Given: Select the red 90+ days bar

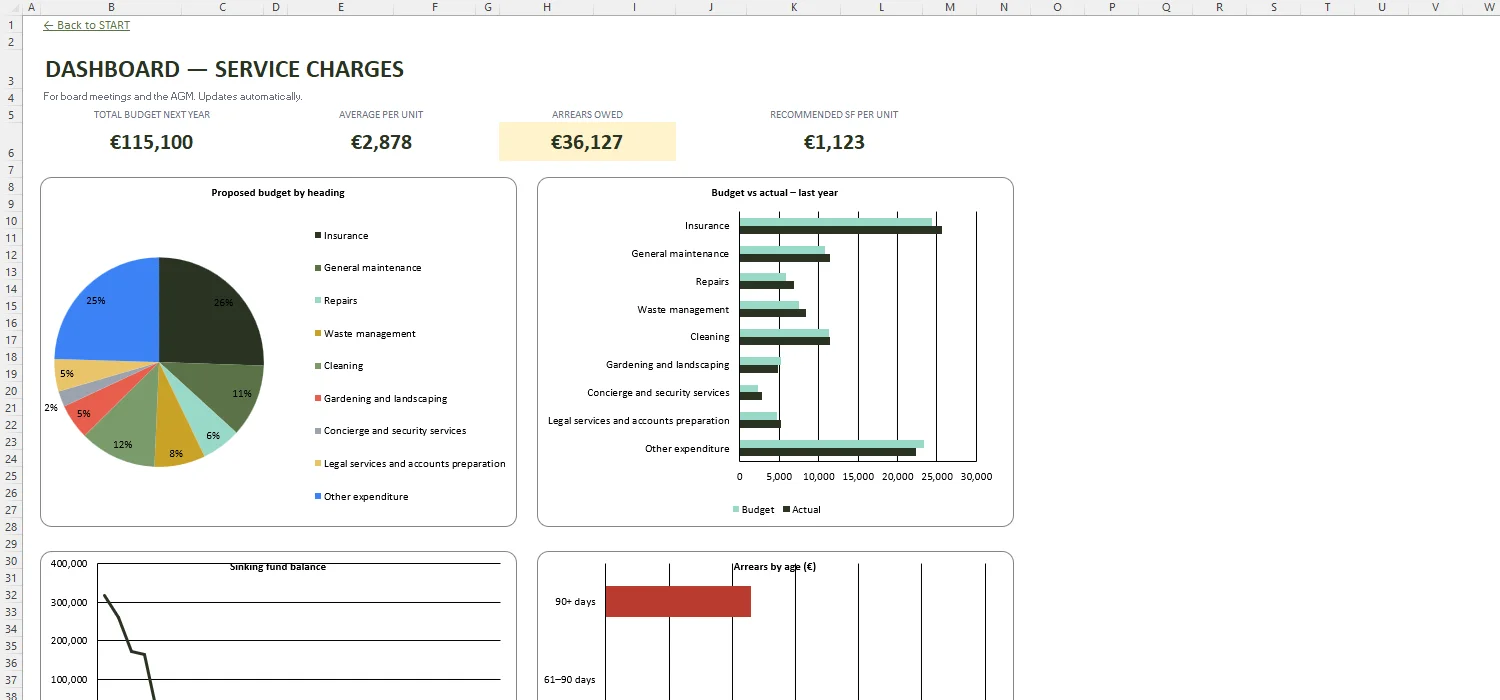Looking at the screenshot, I should point(678,602).
